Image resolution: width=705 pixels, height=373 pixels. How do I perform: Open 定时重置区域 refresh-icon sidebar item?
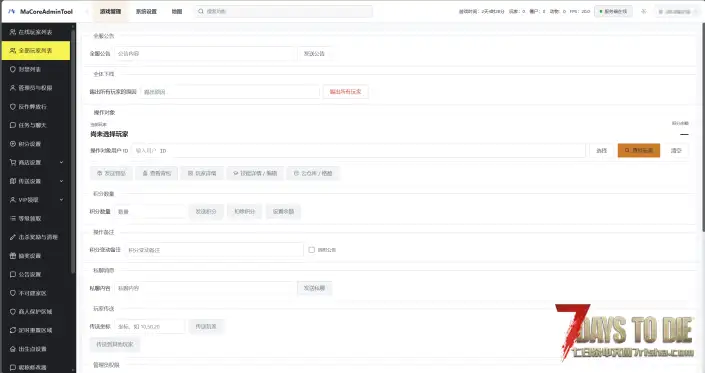pyautogui.click(x=36, y=330)
